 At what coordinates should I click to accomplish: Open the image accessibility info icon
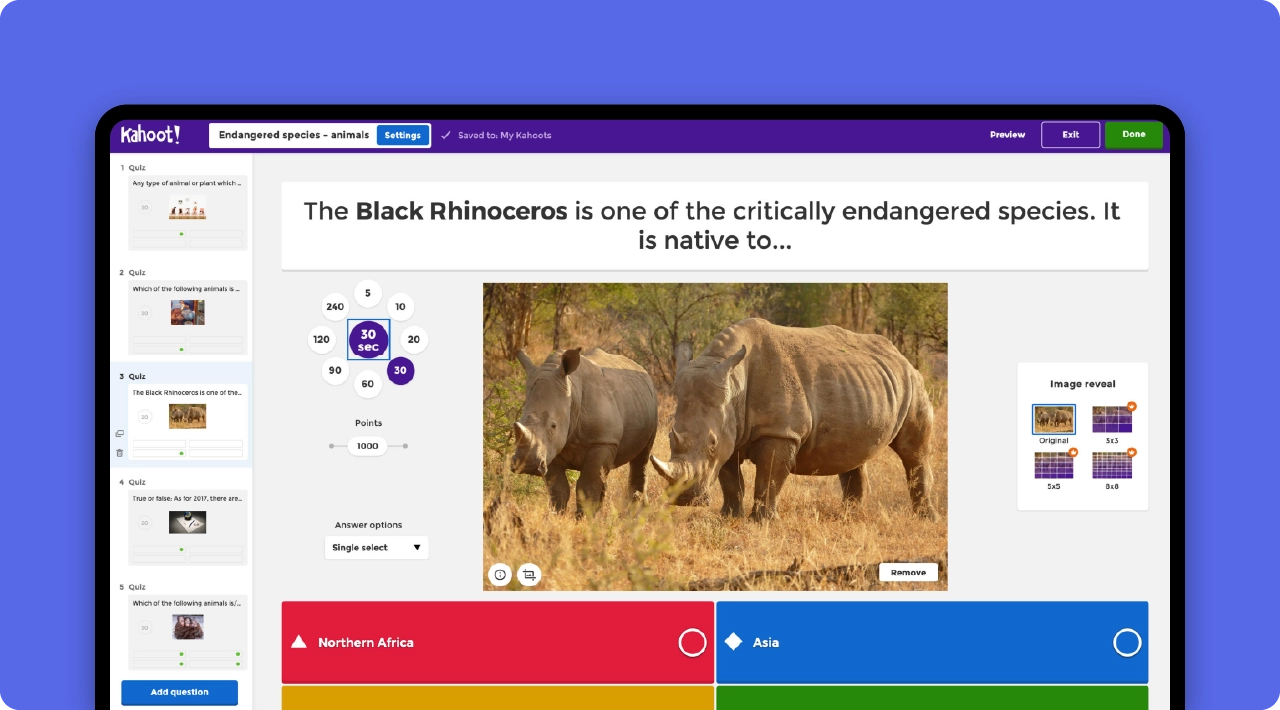click(x=501, y=574)
